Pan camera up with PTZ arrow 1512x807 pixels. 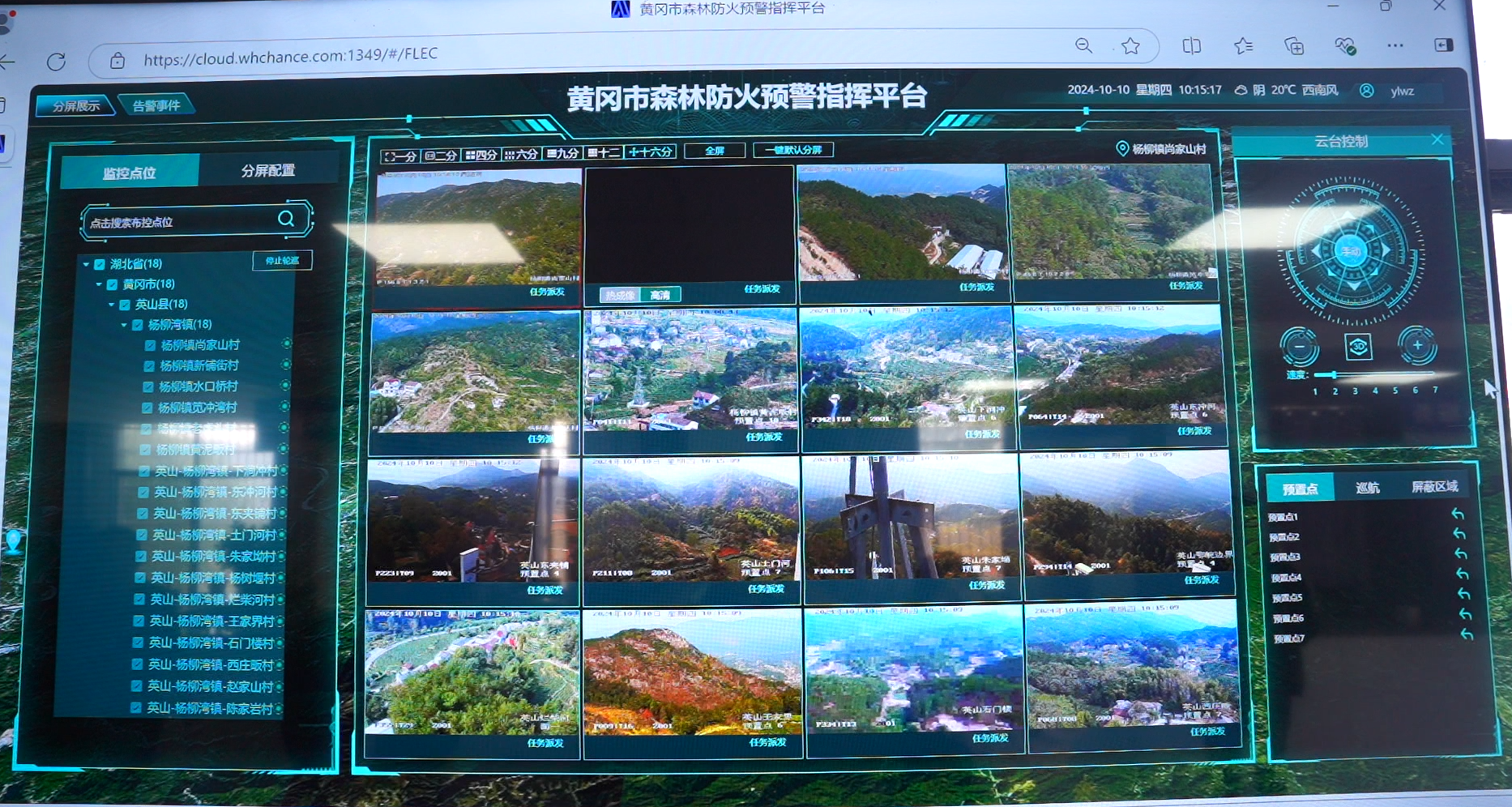pos(1349,217)
